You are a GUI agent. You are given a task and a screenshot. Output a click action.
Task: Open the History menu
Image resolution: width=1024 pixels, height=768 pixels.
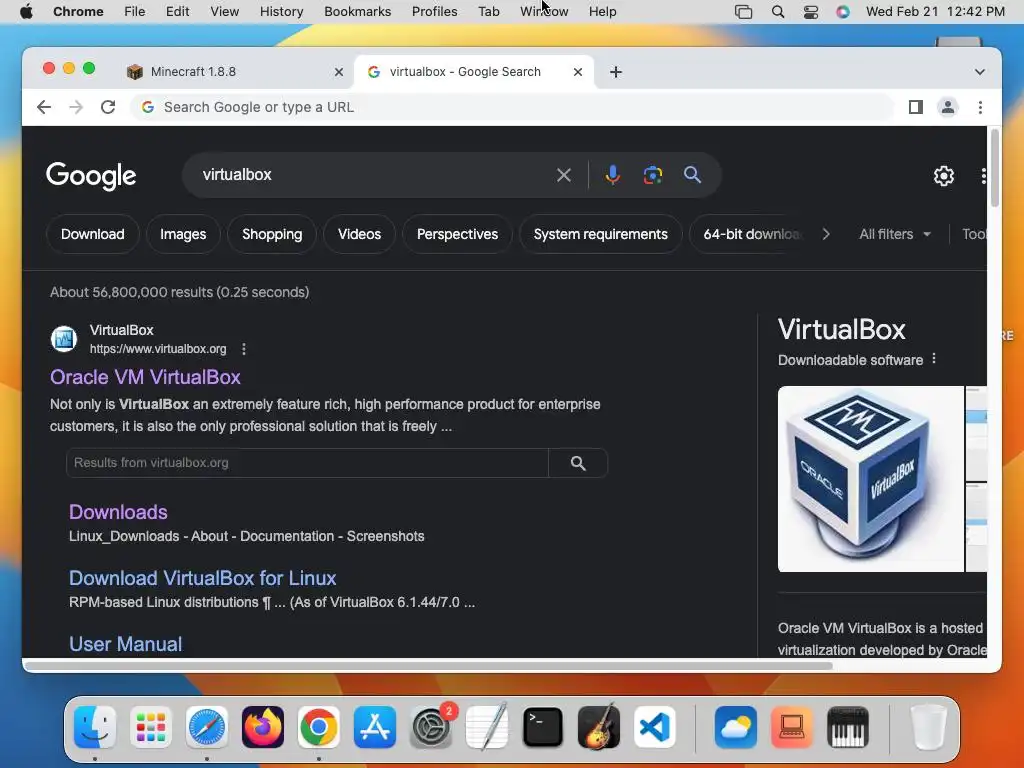click(281, 12)
